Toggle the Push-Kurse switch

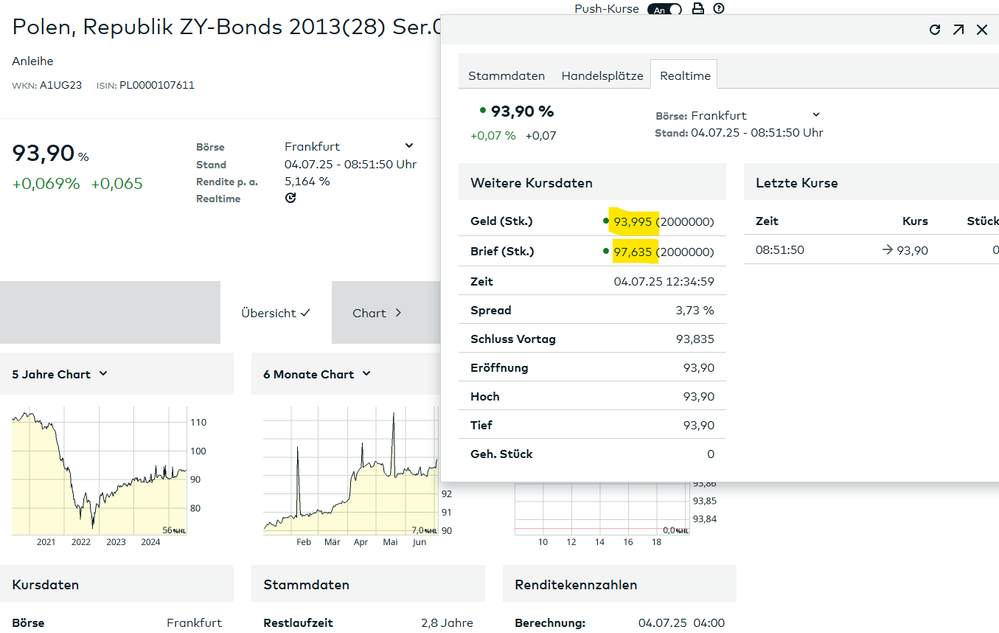click(665, 9)
